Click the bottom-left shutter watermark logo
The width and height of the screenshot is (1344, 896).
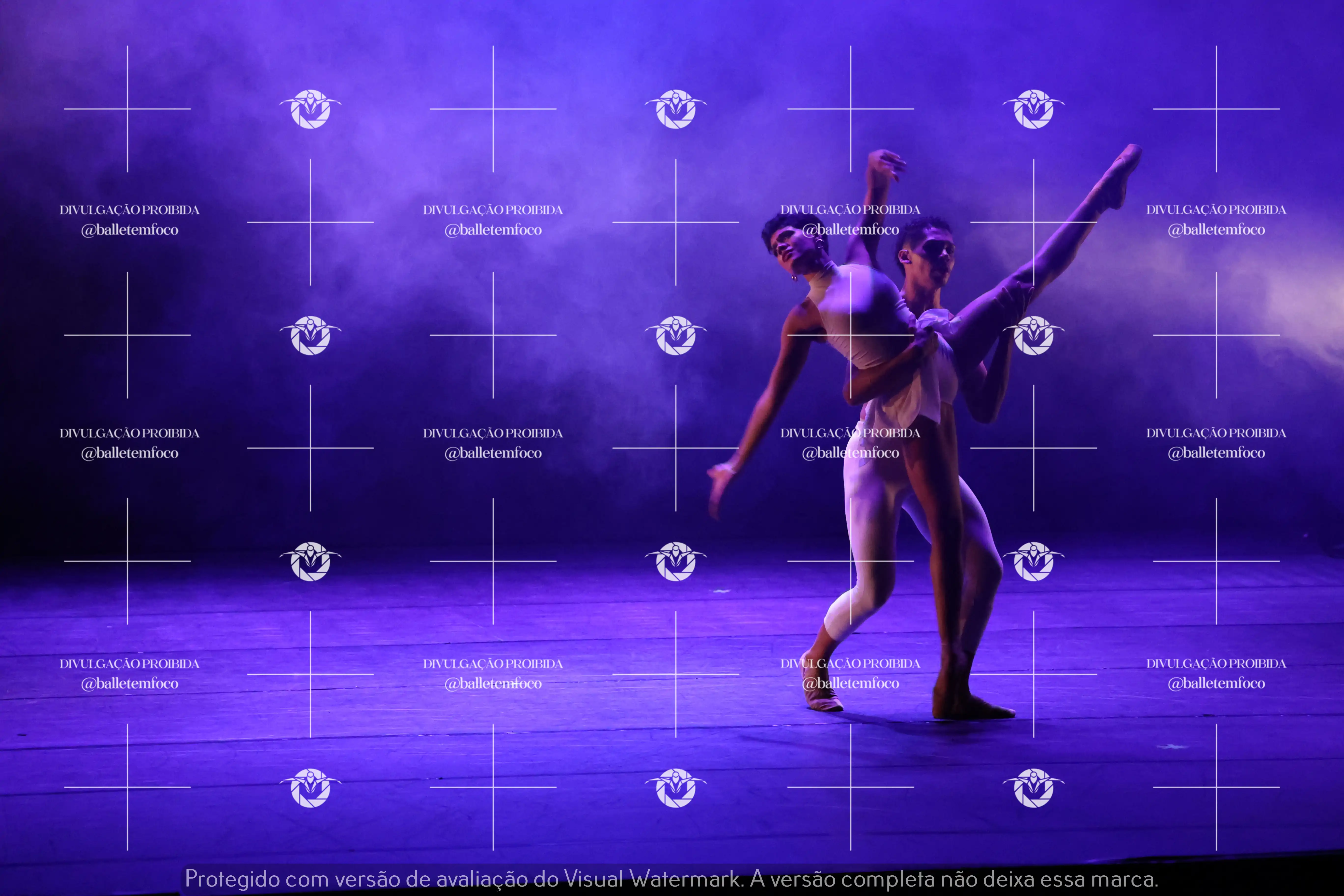(310, 787)
